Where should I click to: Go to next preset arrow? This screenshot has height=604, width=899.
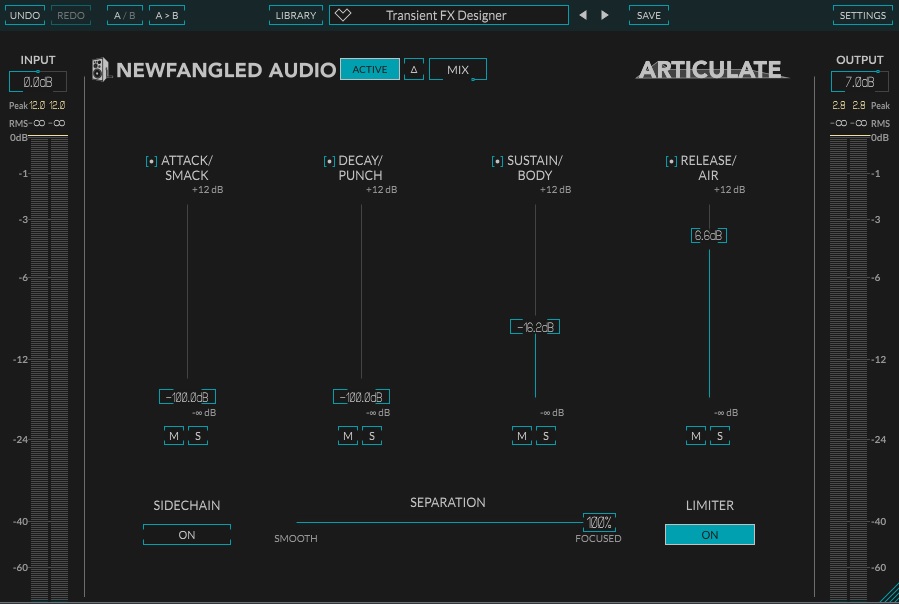coord(604,15)
